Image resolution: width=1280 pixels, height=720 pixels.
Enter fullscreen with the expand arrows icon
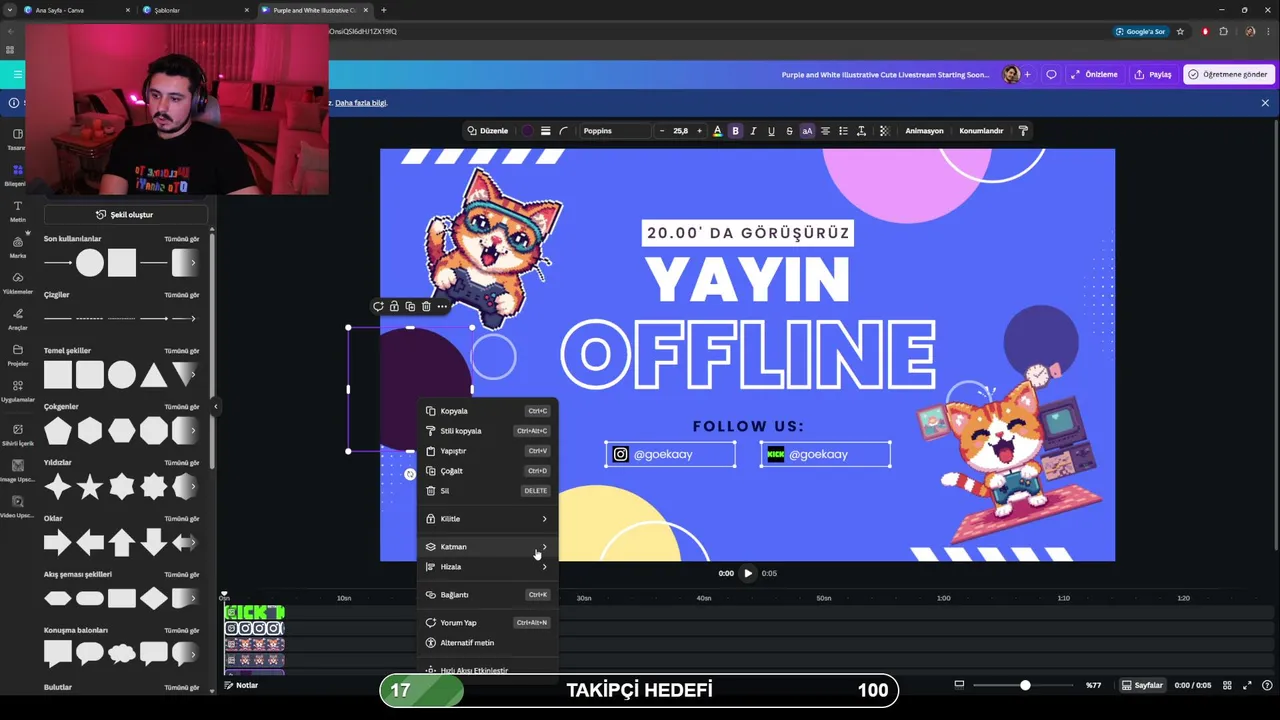pyautogui.click(x=1247, y=685)
